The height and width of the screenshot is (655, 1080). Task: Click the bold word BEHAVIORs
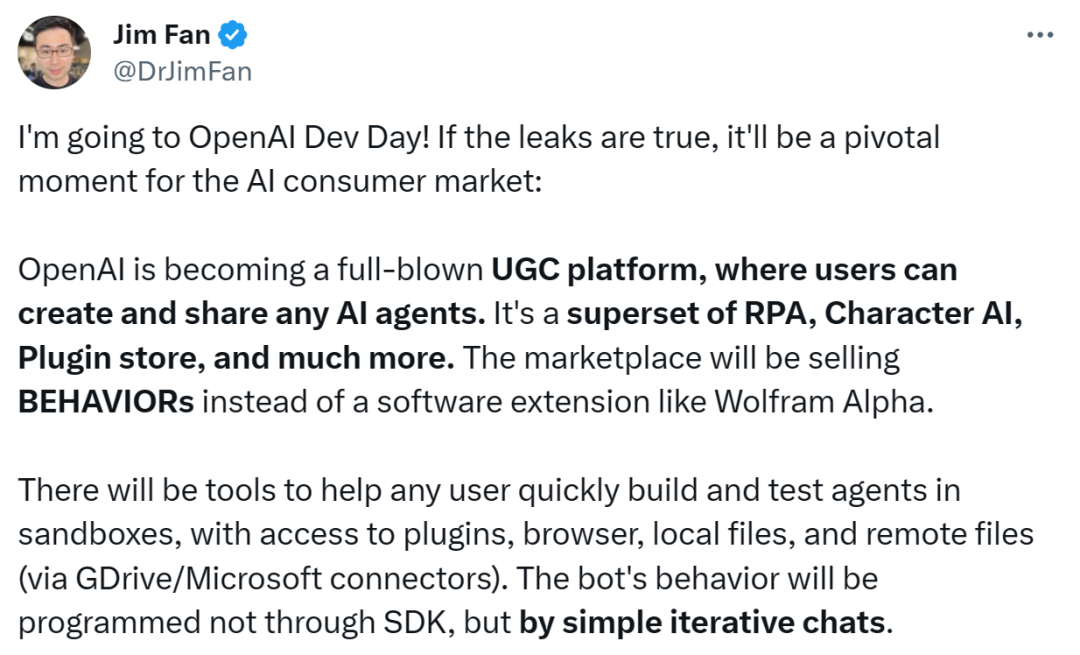pyautogui.click(x=106, y=402)
